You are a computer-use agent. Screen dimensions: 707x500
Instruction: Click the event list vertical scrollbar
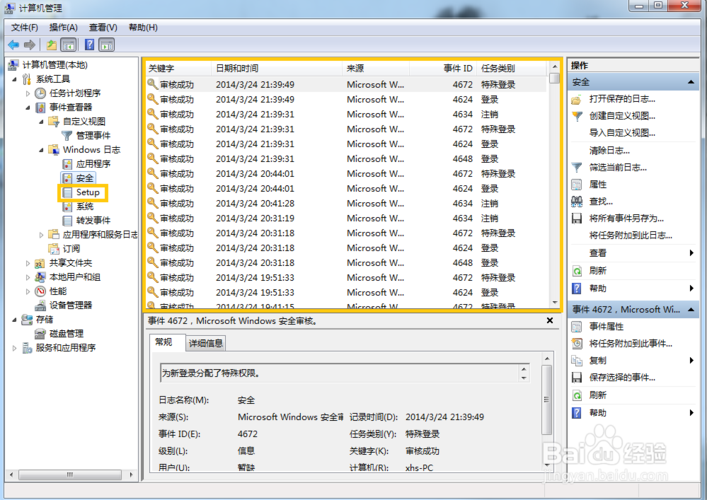pyautogui.click(x=555, y=185)
